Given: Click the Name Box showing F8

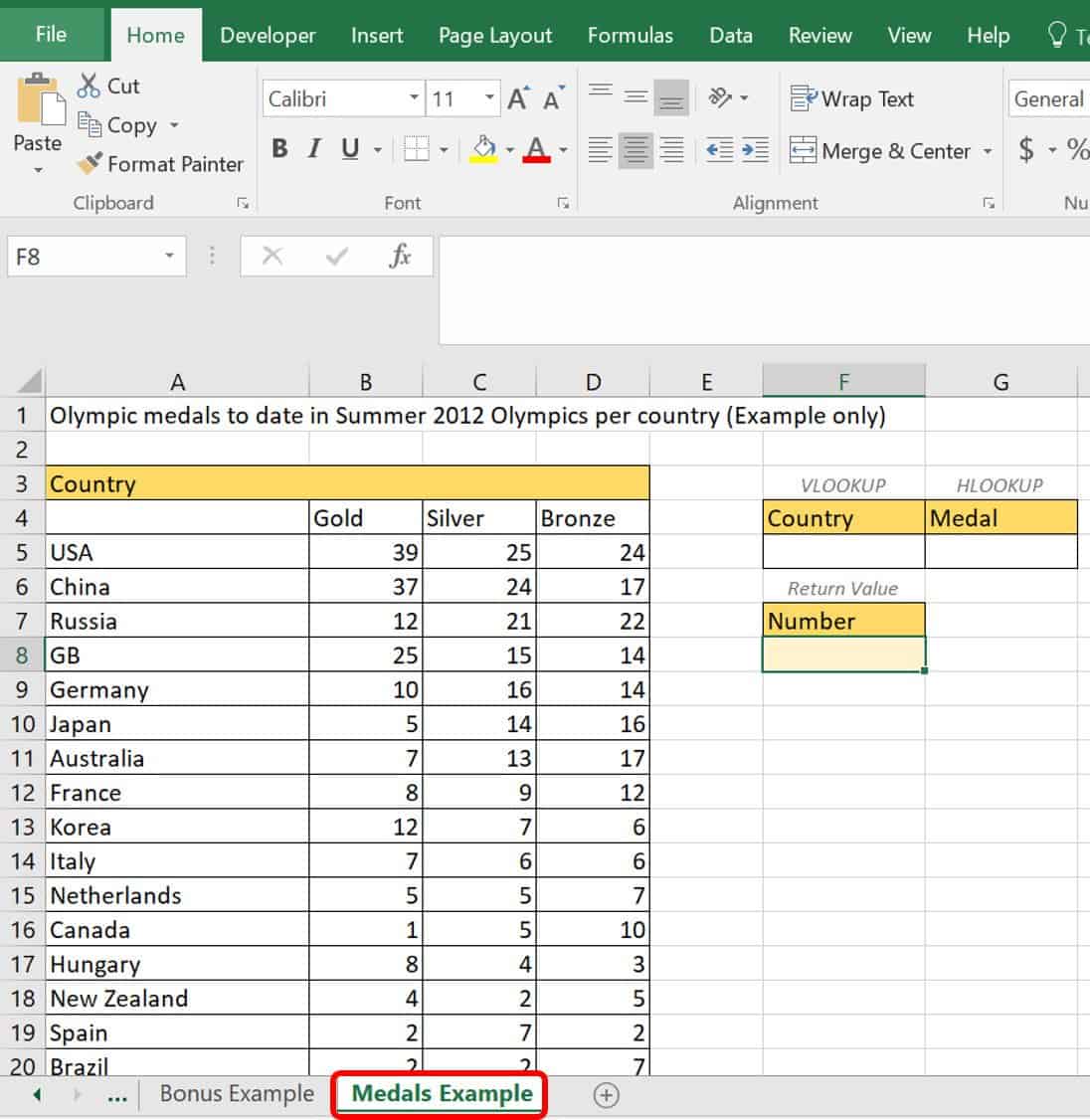Looking at the screenshot, I should (x=96, y=256).
